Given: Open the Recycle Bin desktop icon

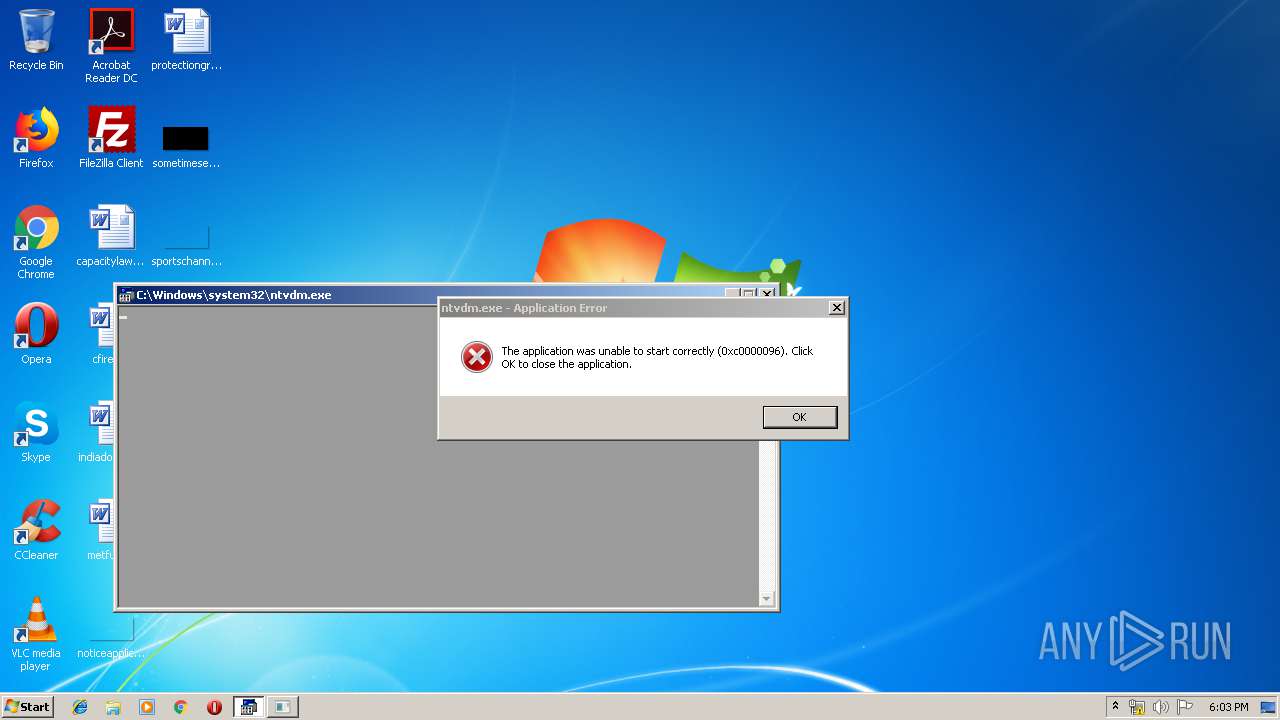Looking at the screenshot, I should pos(36,41).
